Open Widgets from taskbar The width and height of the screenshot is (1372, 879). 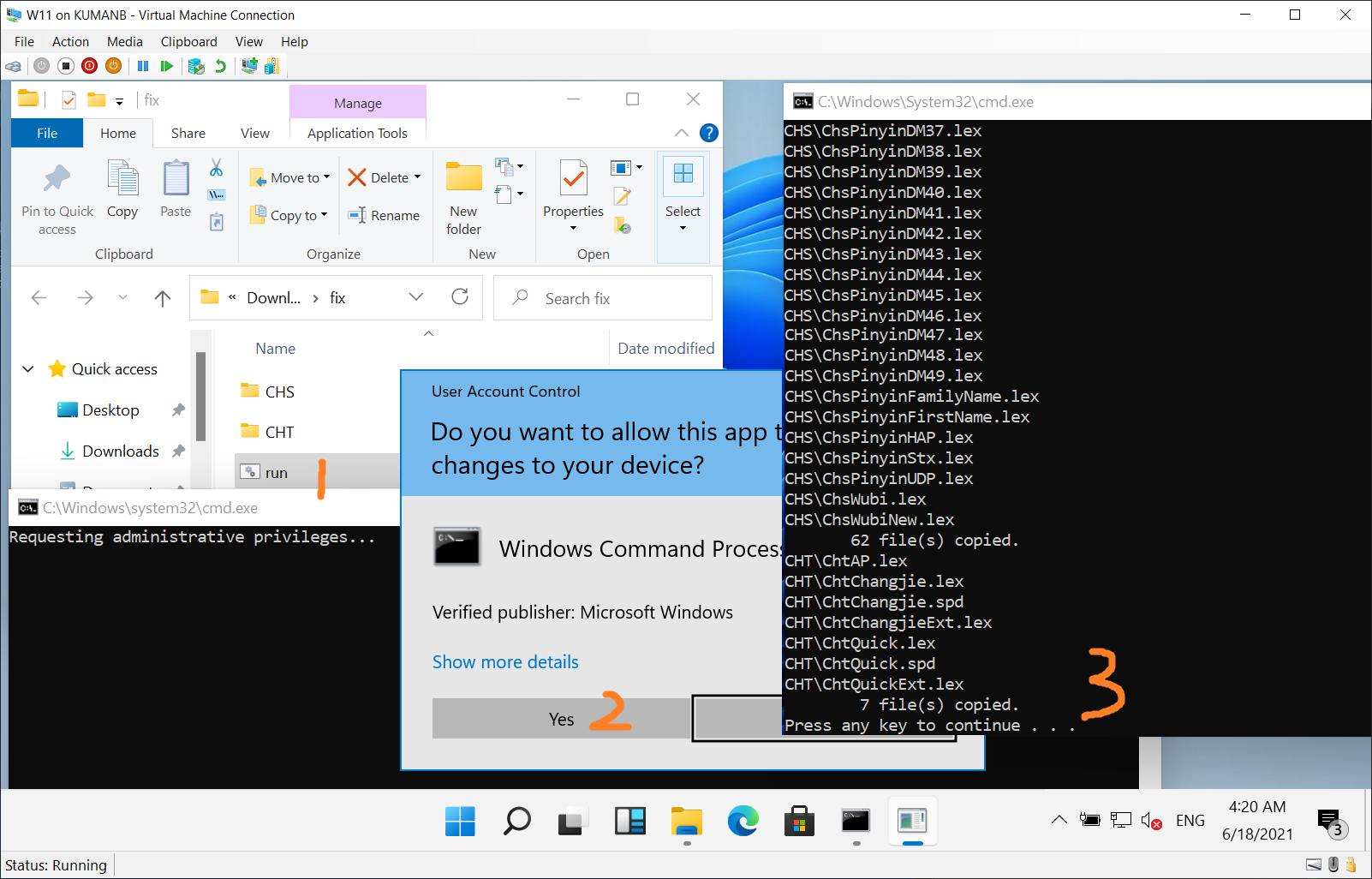click(x=629, y=821)
